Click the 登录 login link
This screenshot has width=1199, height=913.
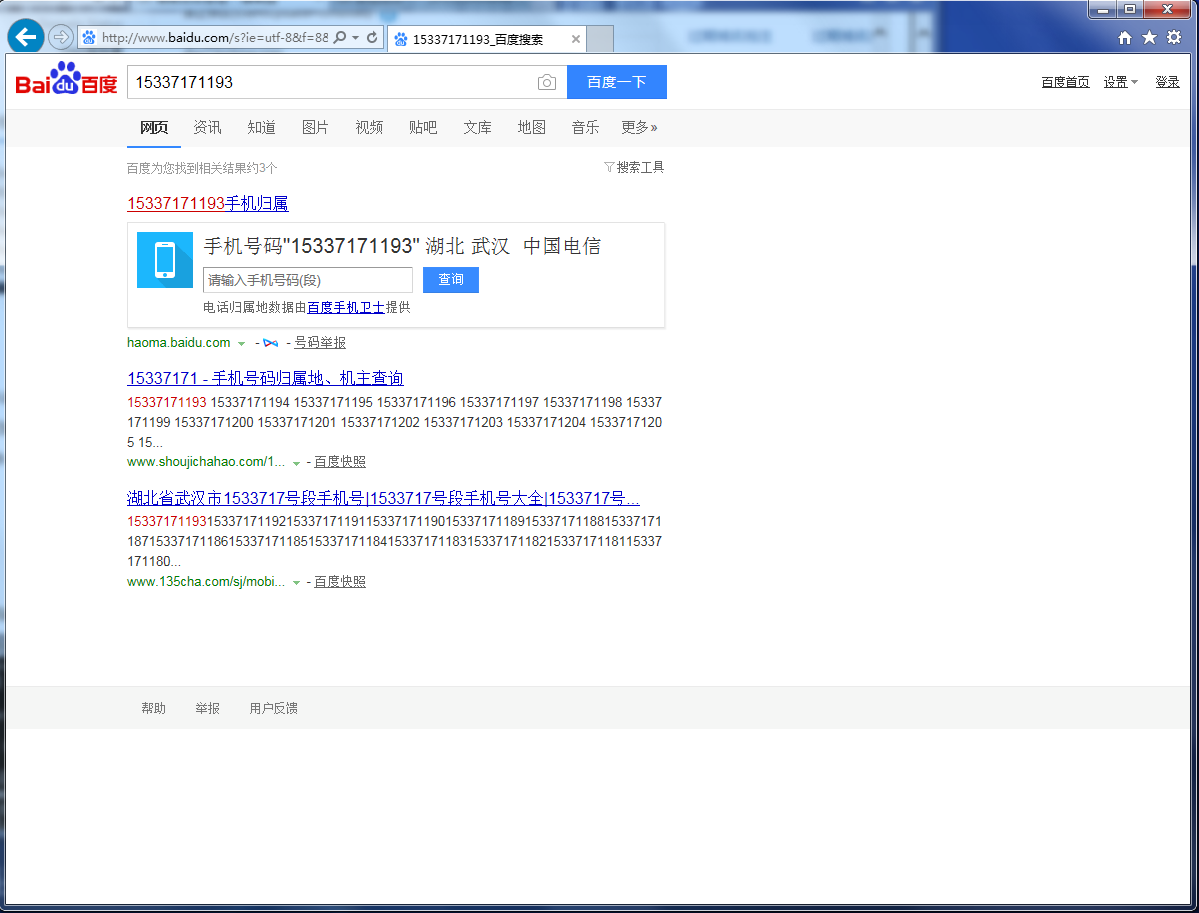(1167, 82)
